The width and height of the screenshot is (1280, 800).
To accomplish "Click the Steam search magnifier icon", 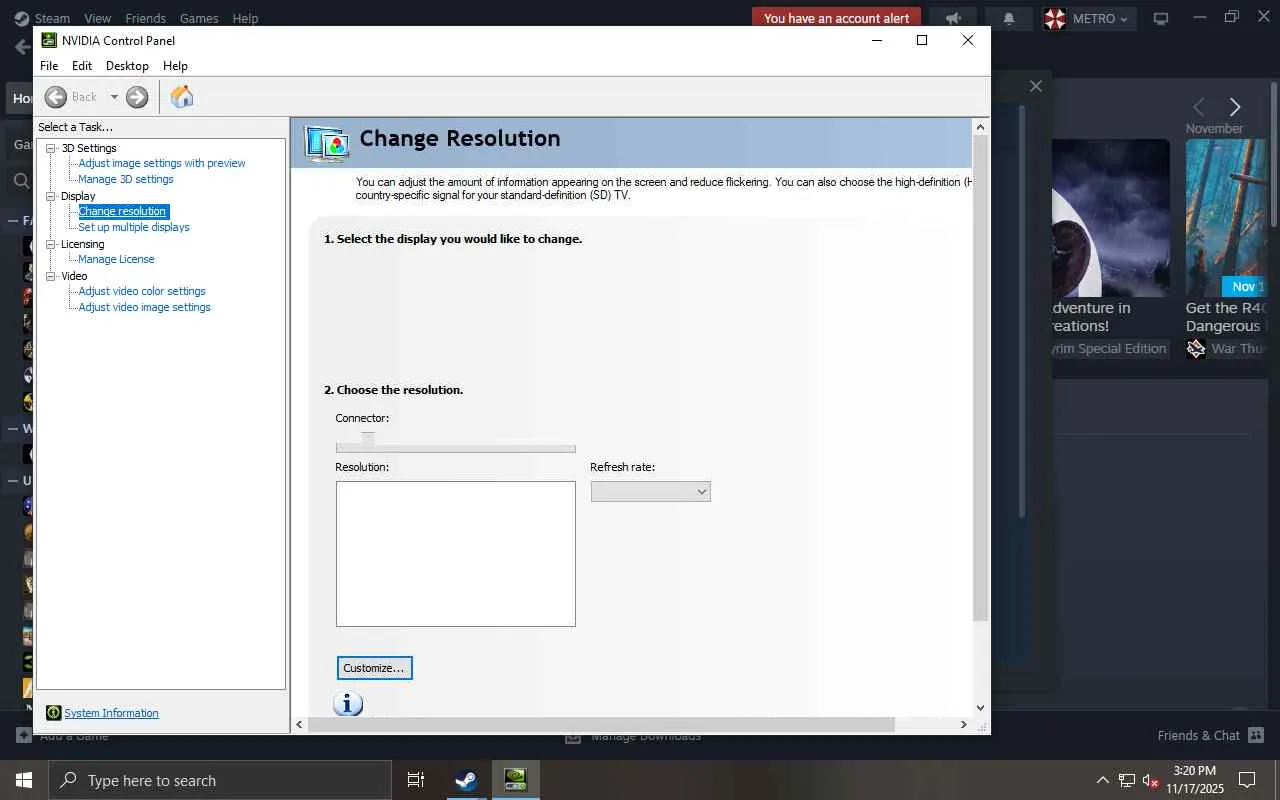I will point(21,181).
